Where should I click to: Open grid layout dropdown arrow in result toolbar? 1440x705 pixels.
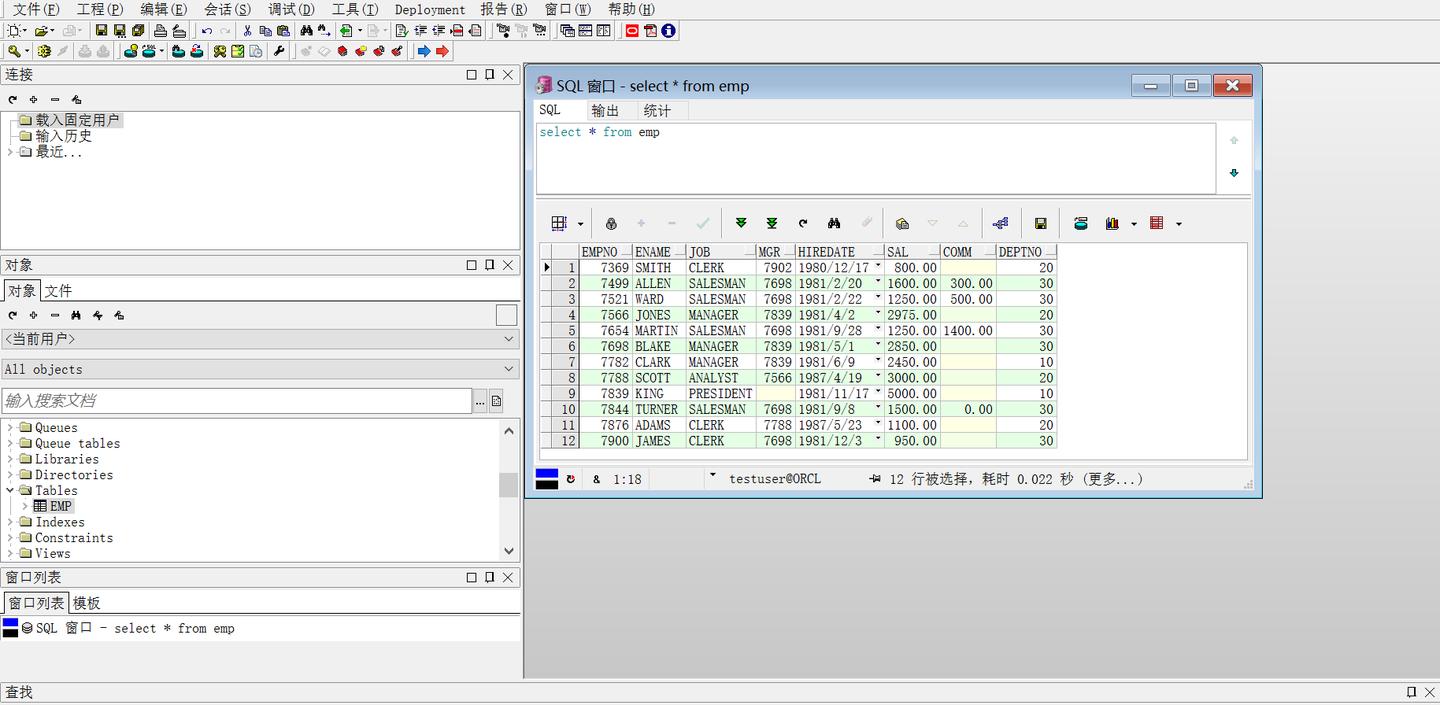580,224
